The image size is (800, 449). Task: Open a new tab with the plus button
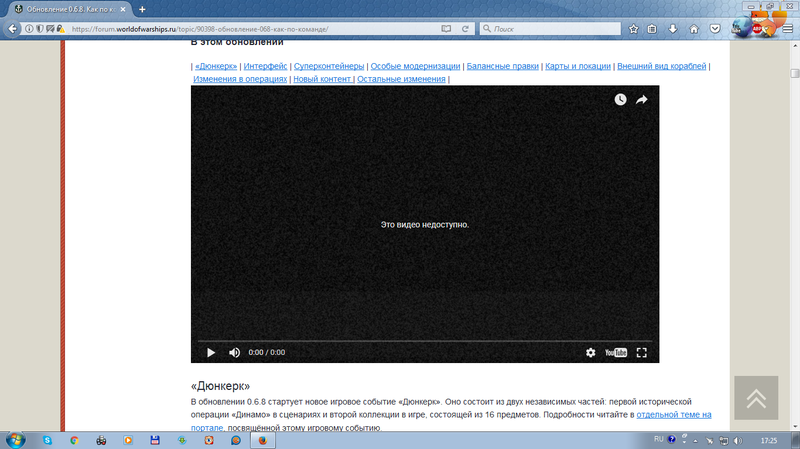142,9
